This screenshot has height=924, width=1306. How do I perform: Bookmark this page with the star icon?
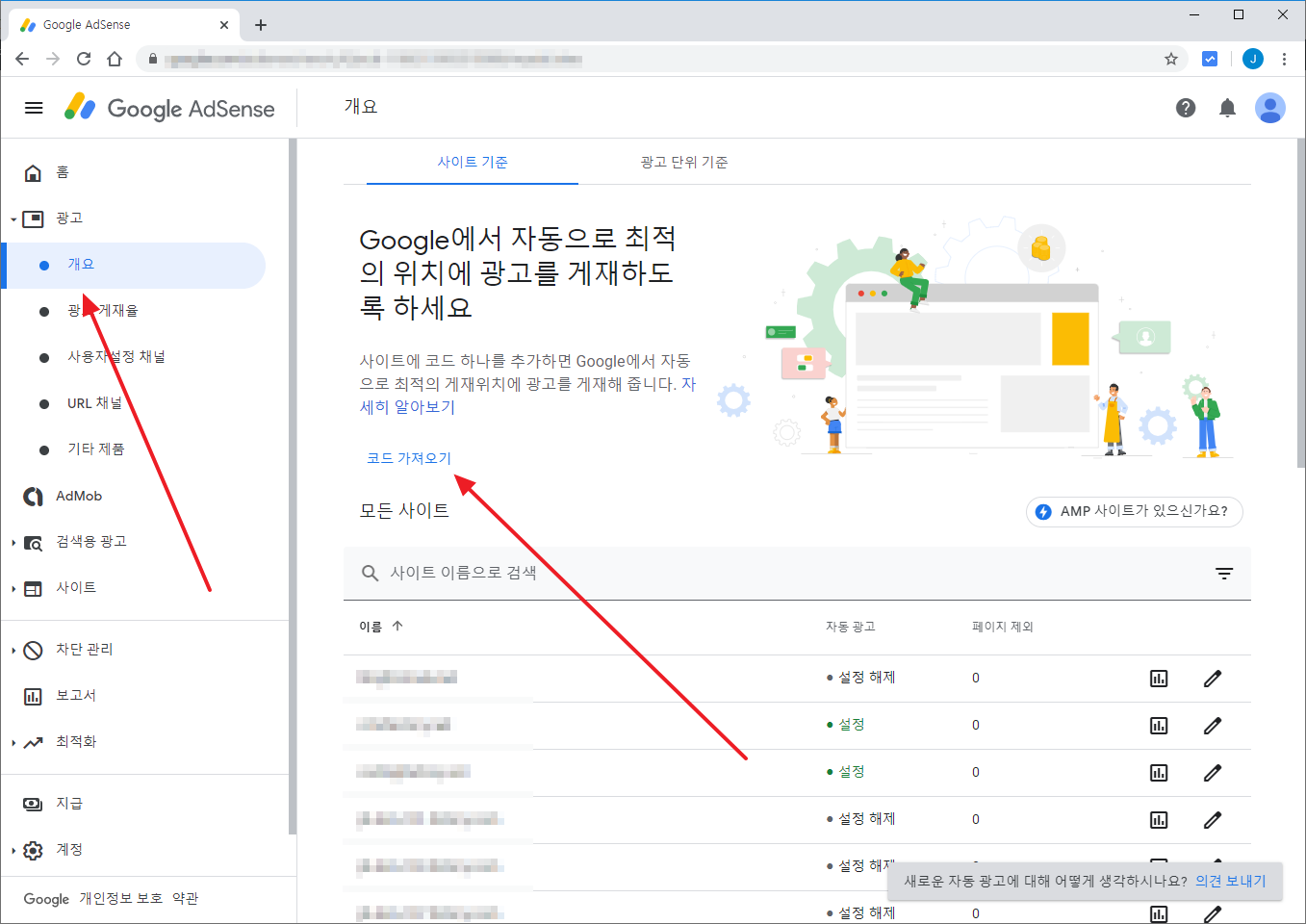coord(1171,59)
